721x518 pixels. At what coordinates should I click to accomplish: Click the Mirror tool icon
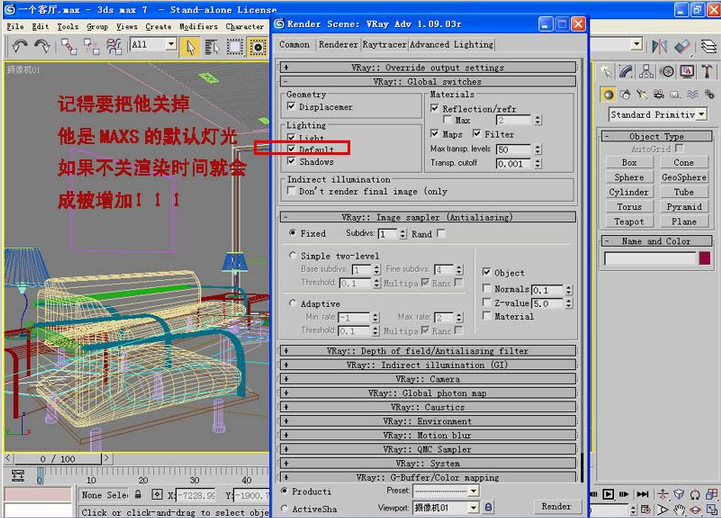(659, 46)
